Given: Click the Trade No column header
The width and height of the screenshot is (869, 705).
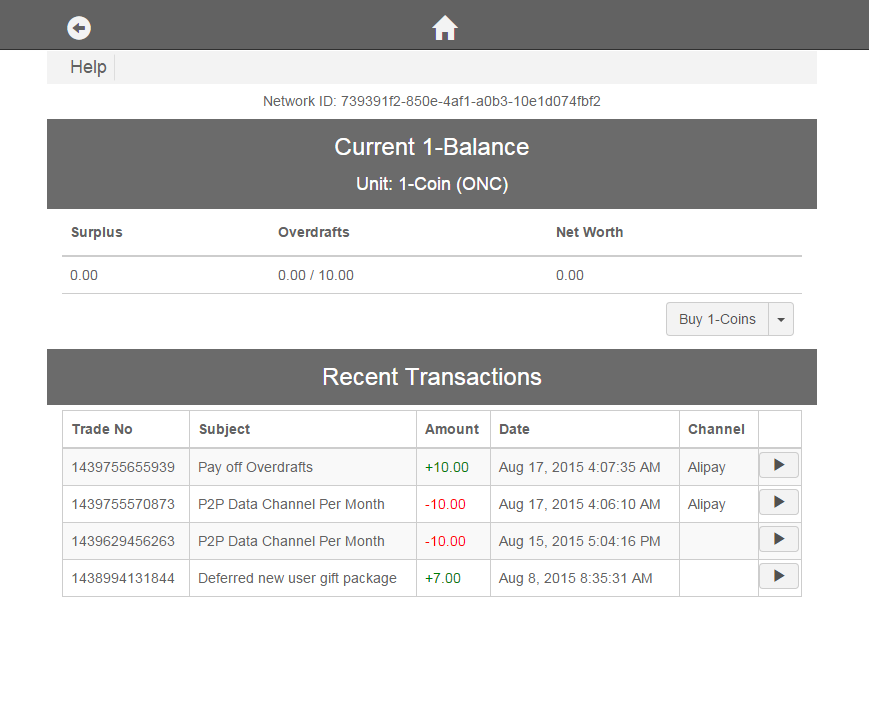Looking at the screenshot, I should [x=102, y=429].
